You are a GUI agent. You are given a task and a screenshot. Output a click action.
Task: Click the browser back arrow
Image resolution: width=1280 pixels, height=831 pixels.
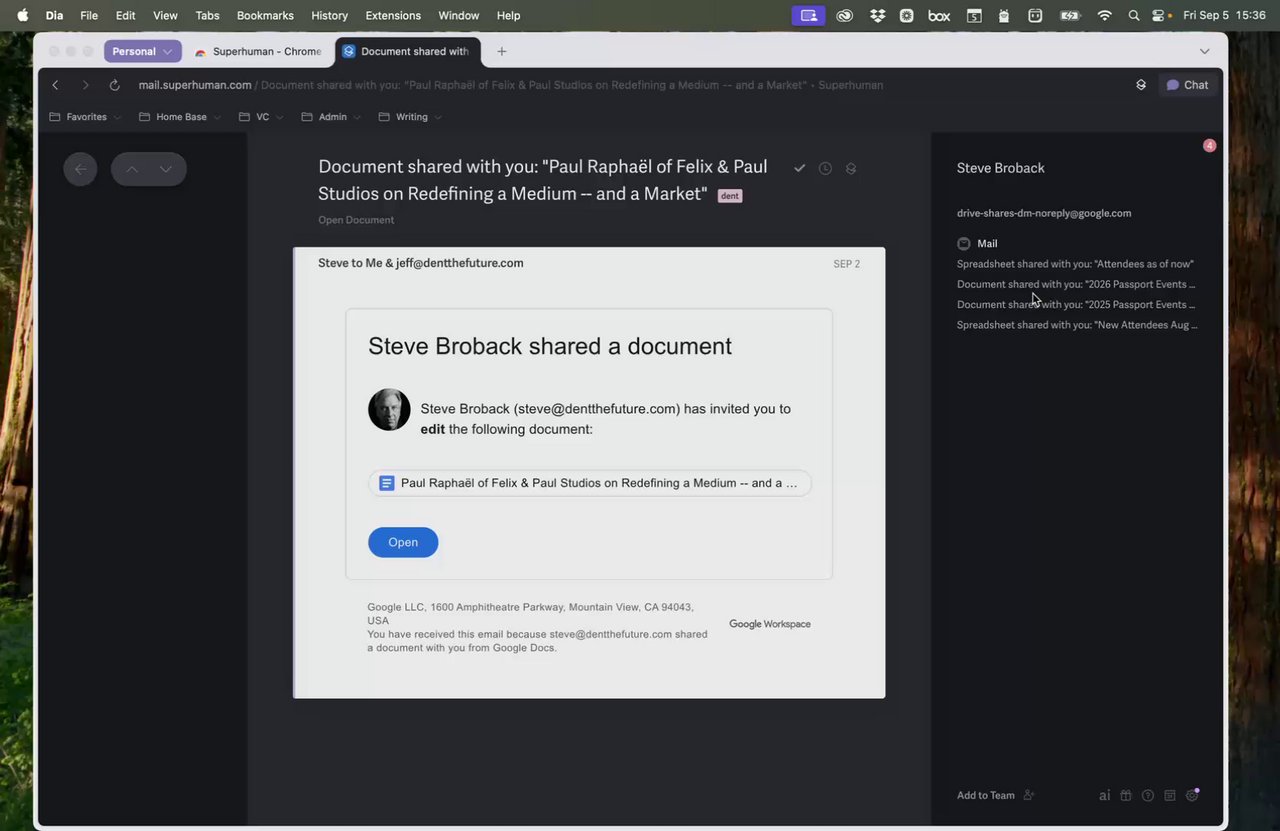[55, 85]
